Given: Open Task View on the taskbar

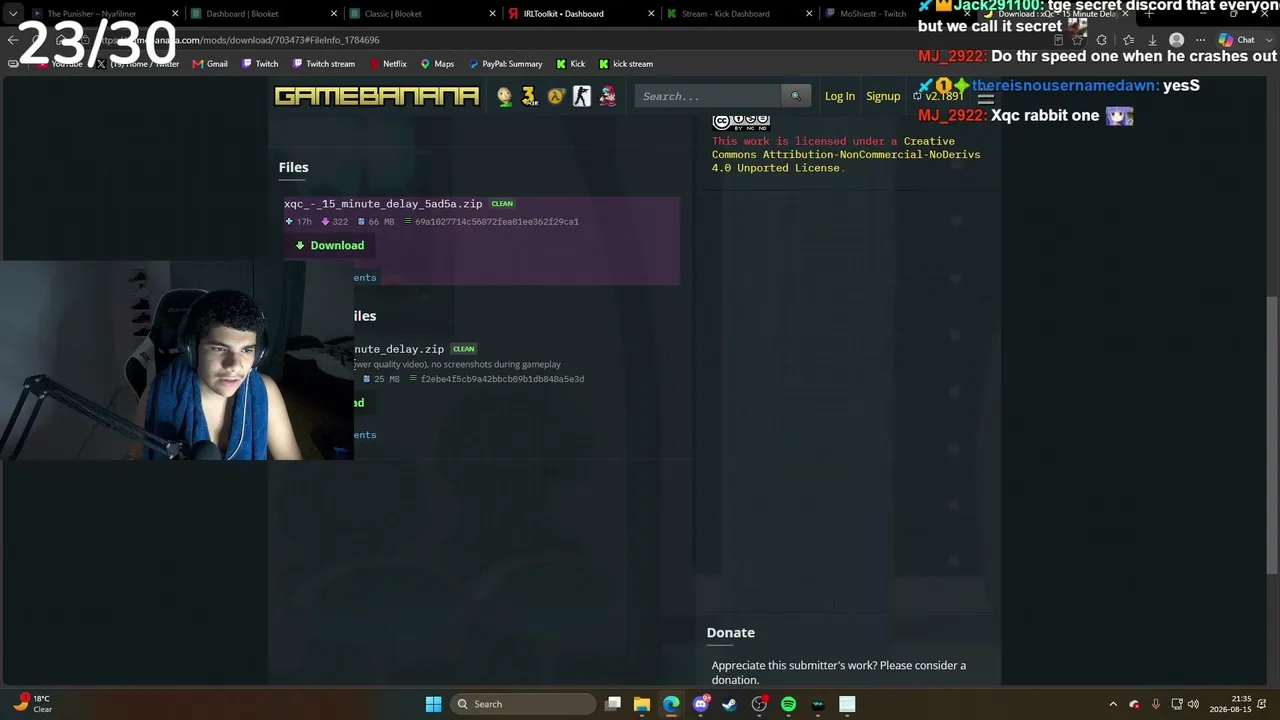Looking at the screenshot, I should coord(613,704).
